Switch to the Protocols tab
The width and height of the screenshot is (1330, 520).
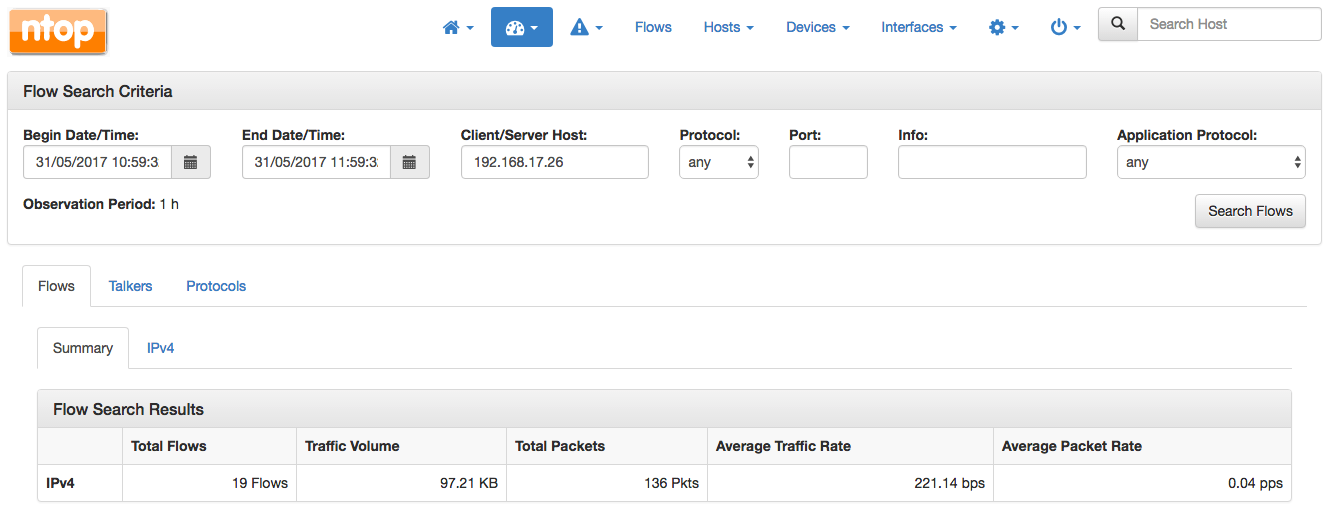(x=216, y=286)
